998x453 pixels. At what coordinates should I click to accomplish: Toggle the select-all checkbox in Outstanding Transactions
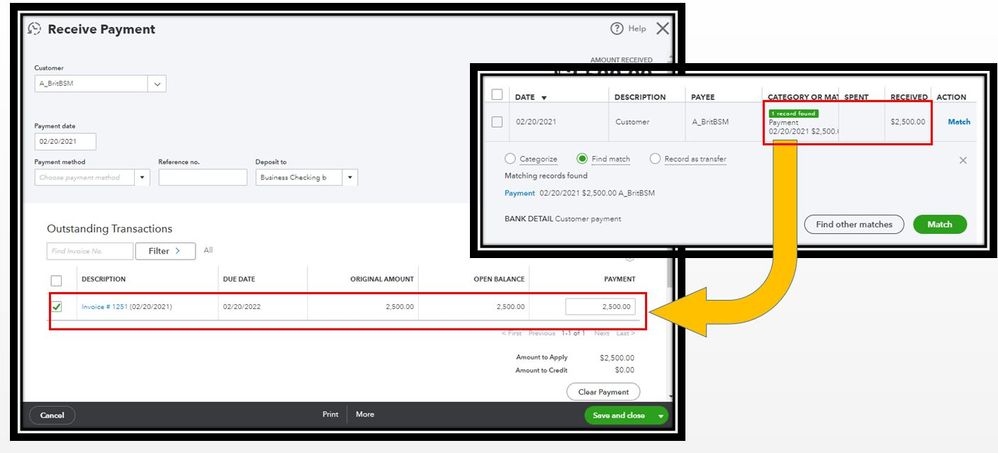[57, 281]
